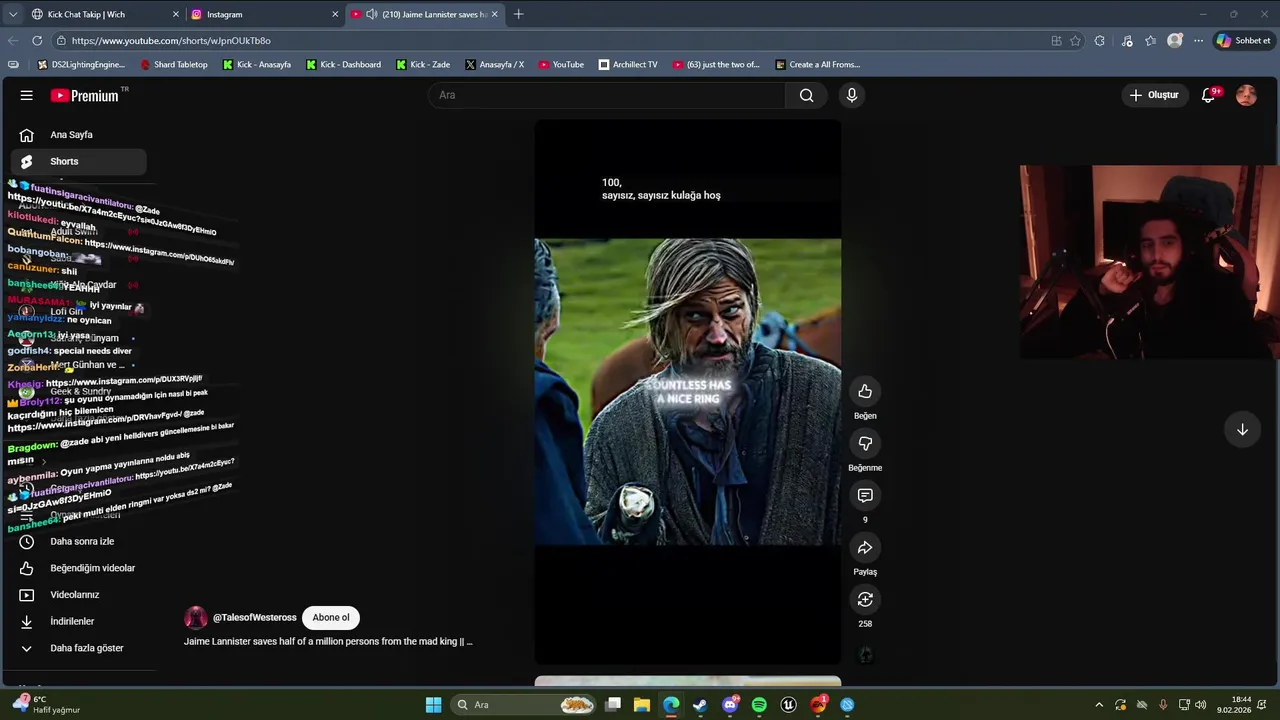Open the 'Kick - Dashboard' bookmark
This screenshot has height=720, width=1280.
(343, 64)
